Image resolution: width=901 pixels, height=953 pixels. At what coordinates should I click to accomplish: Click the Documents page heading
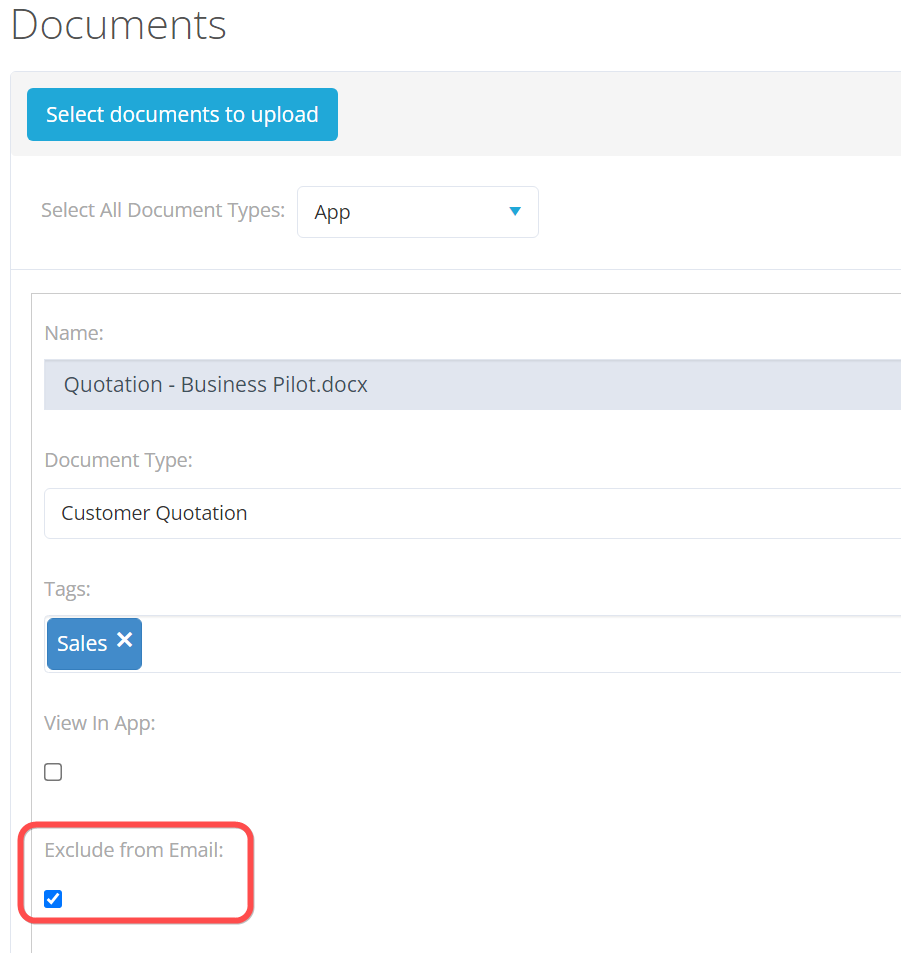click(x=119, y=25)
